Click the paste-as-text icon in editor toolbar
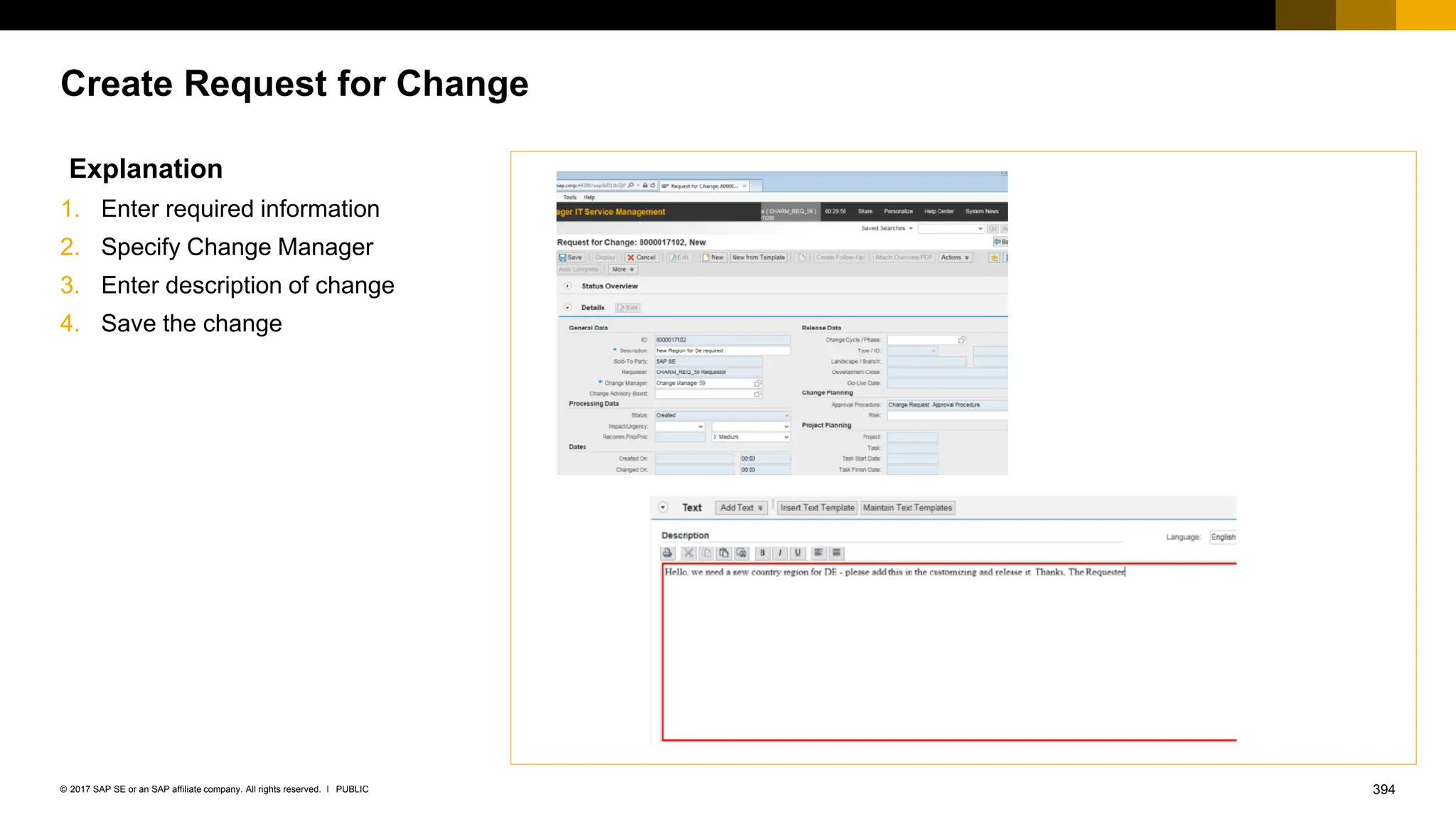 [742, 552]
